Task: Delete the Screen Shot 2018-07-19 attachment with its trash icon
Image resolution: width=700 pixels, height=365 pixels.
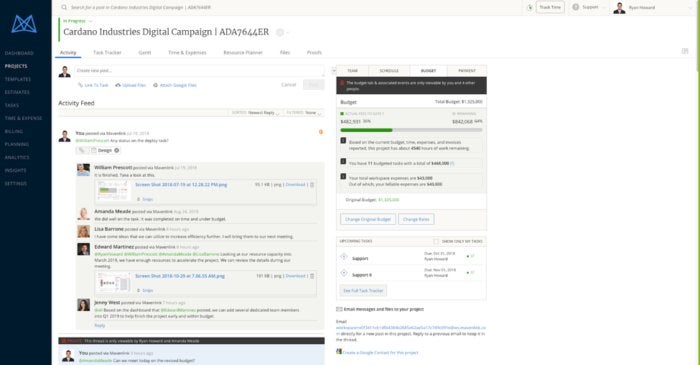Action: (x=312, y=184)
